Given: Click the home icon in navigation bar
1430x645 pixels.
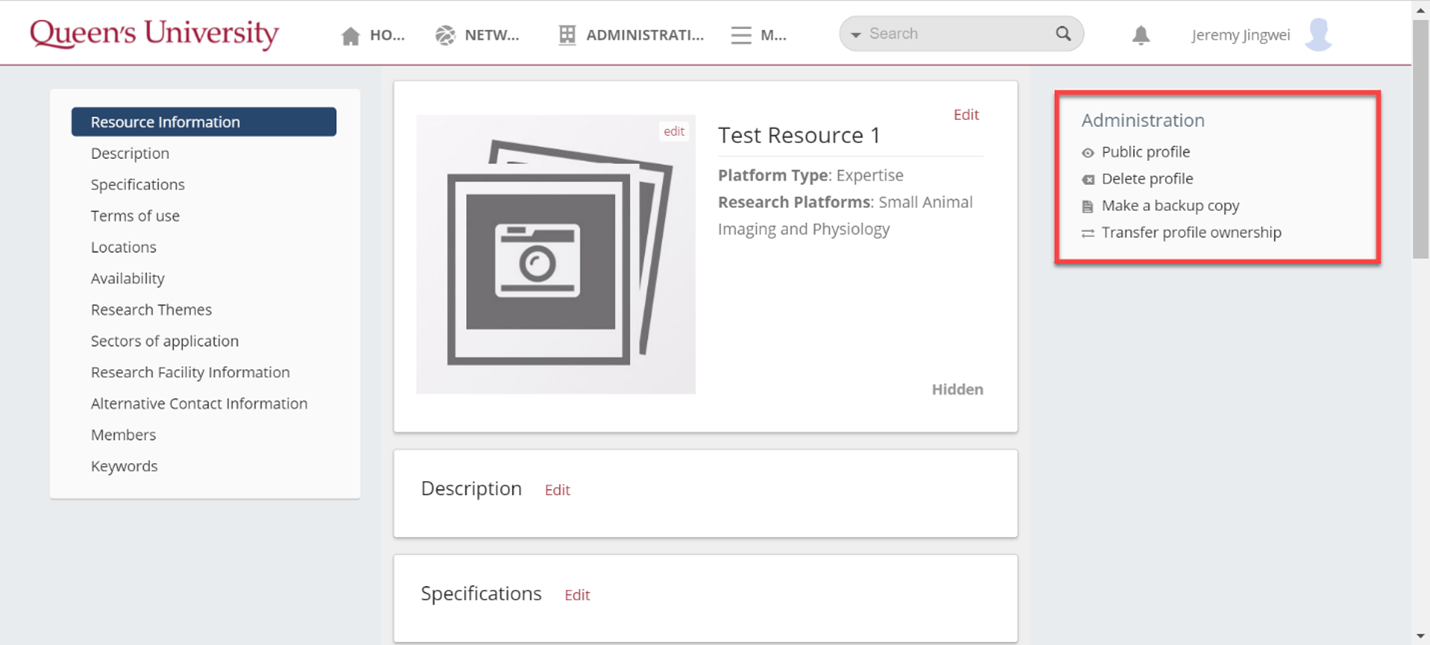Looking at the screenshot, I should (350, 36).
